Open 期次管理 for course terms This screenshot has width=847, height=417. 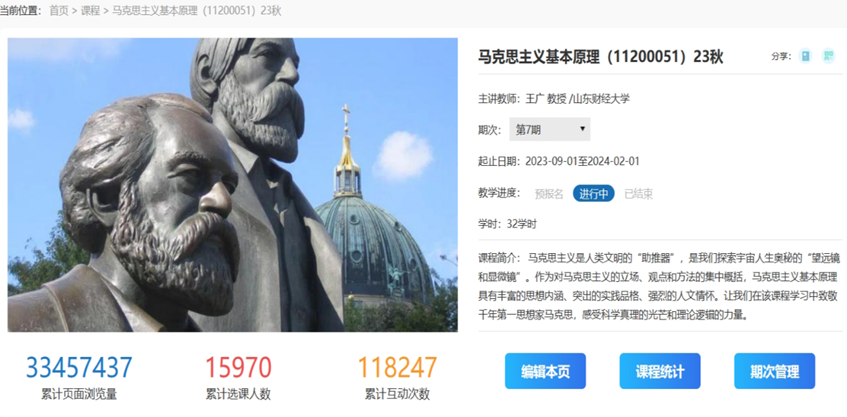774,371
